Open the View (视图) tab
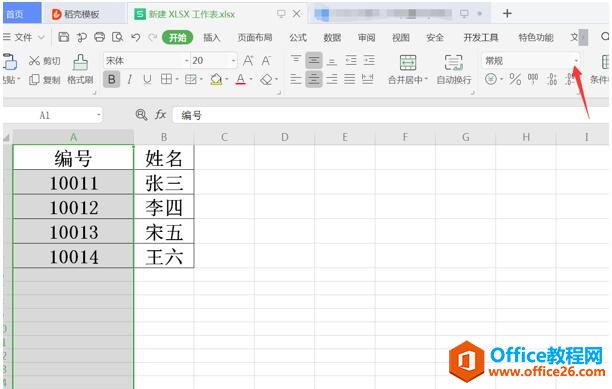The image size is (612, 389). pos(401,37)
